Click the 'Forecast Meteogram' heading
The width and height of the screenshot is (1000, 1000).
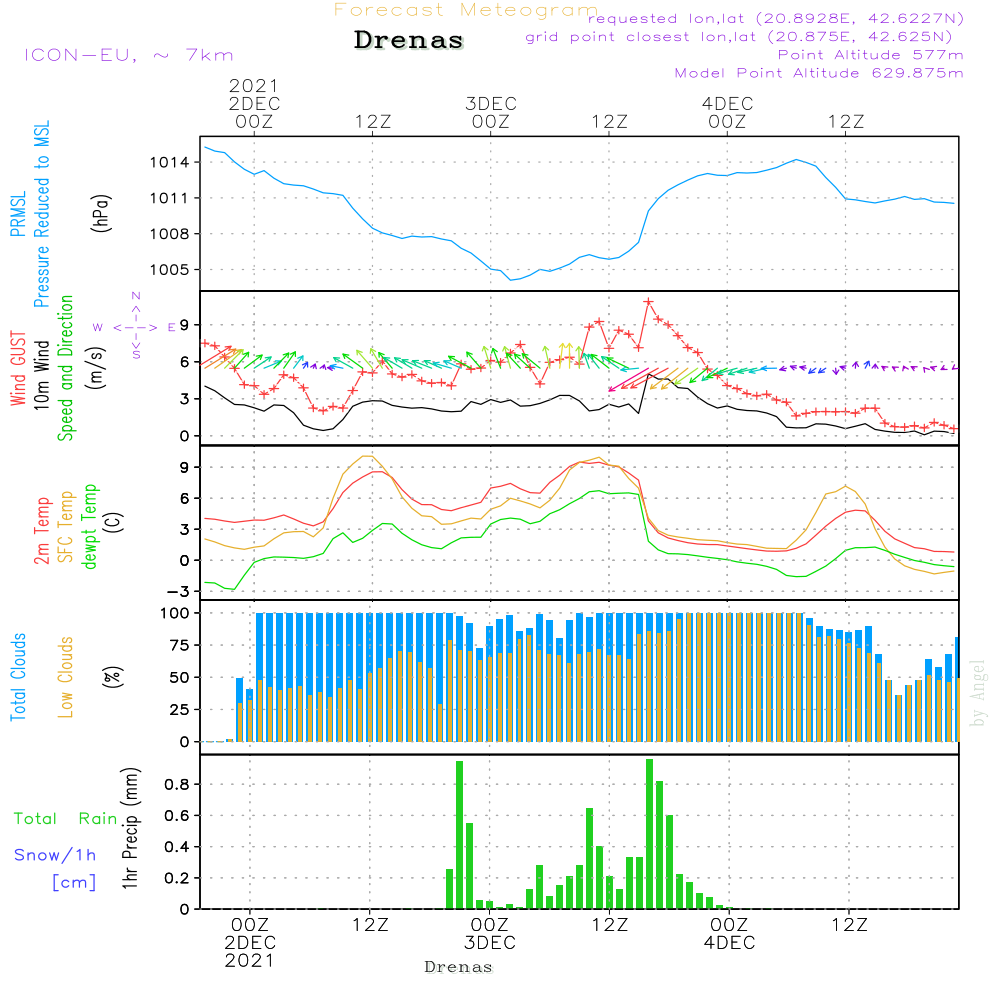(466, 10)
